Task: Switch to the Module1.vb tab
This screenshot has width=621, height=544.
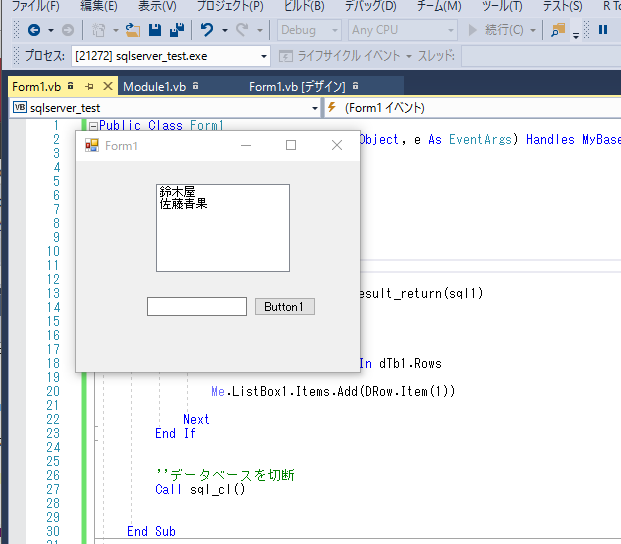Action: point(154,87)
